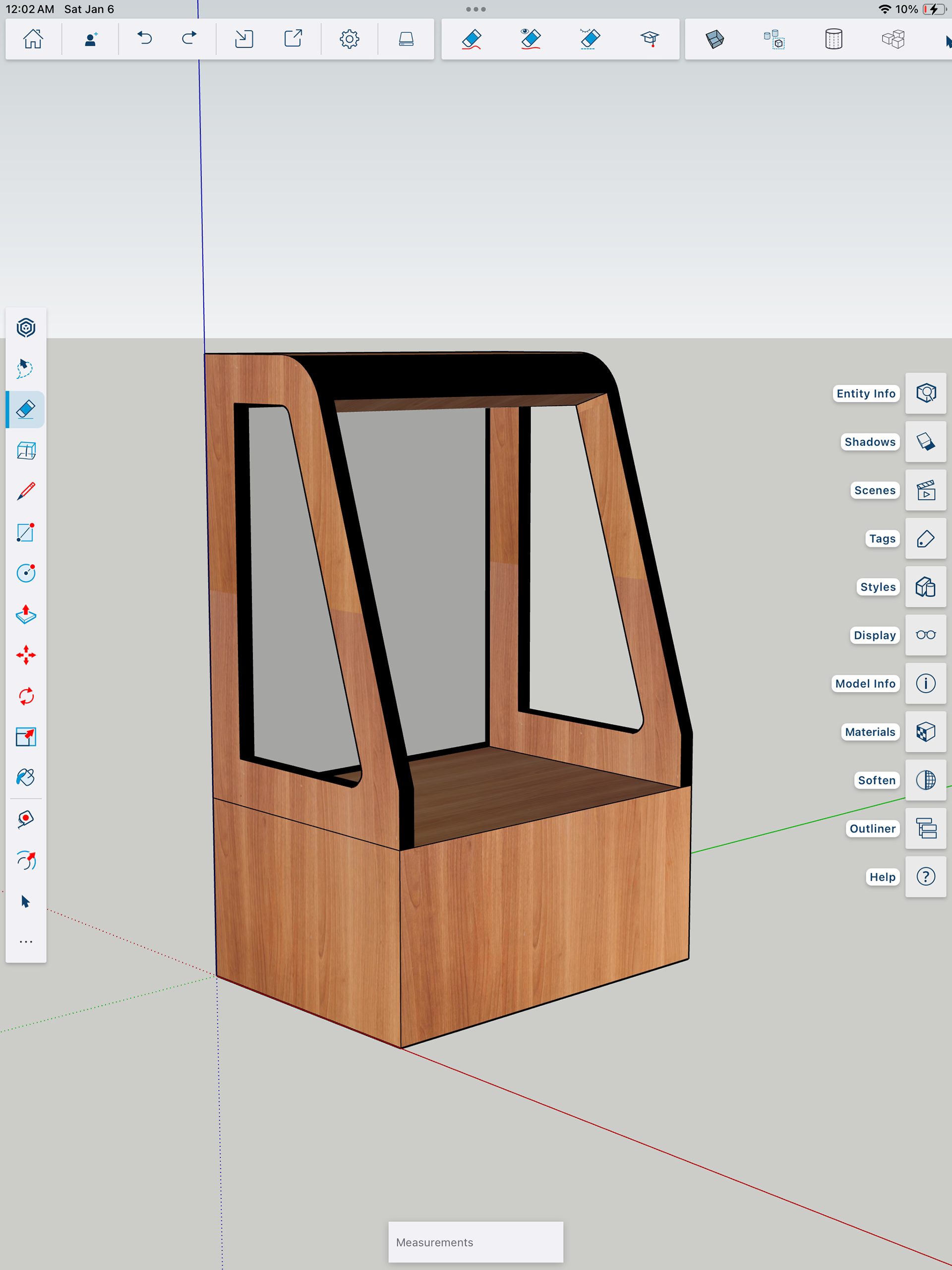The height and width of the screenshot is (1270, 952).
Task: Open the Entity Info panel
Action: click(925, 393)
